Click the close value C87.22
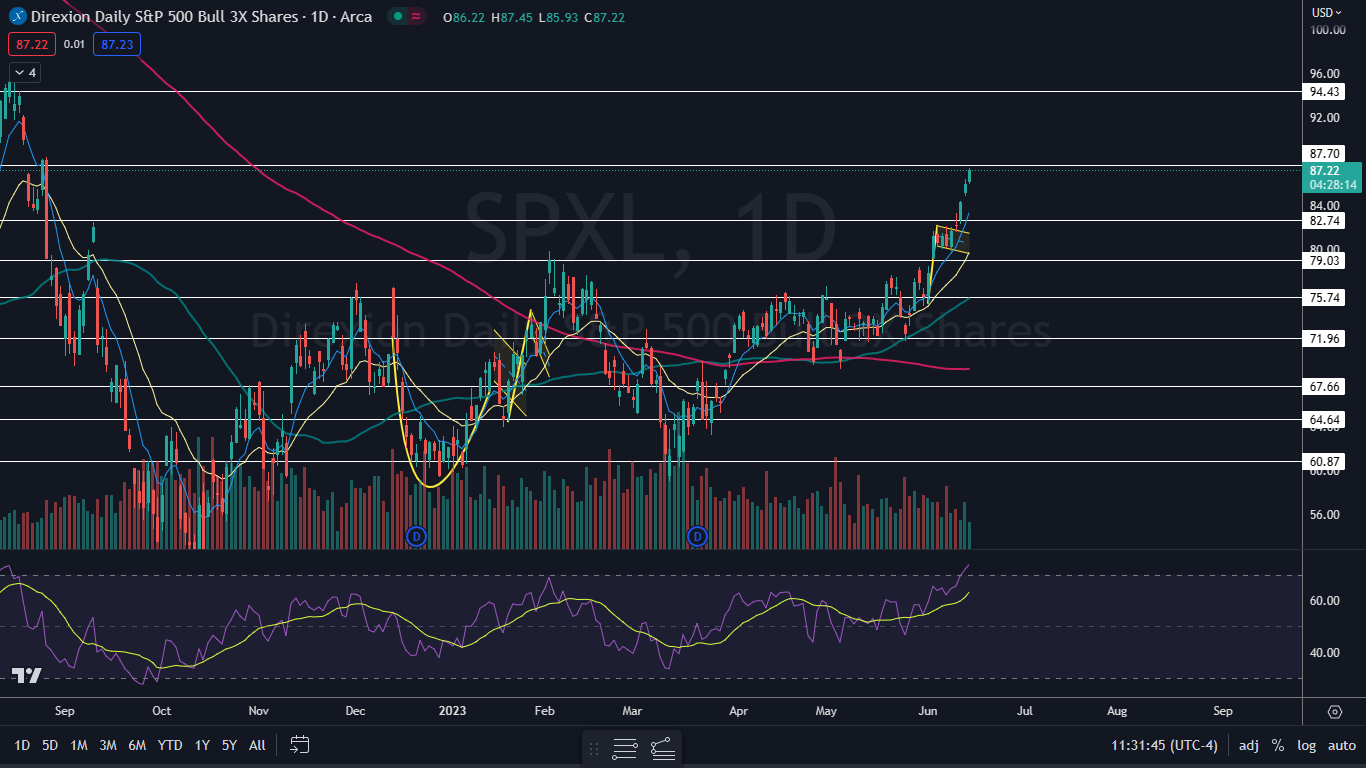1366x768 pixels. (605, 17)
